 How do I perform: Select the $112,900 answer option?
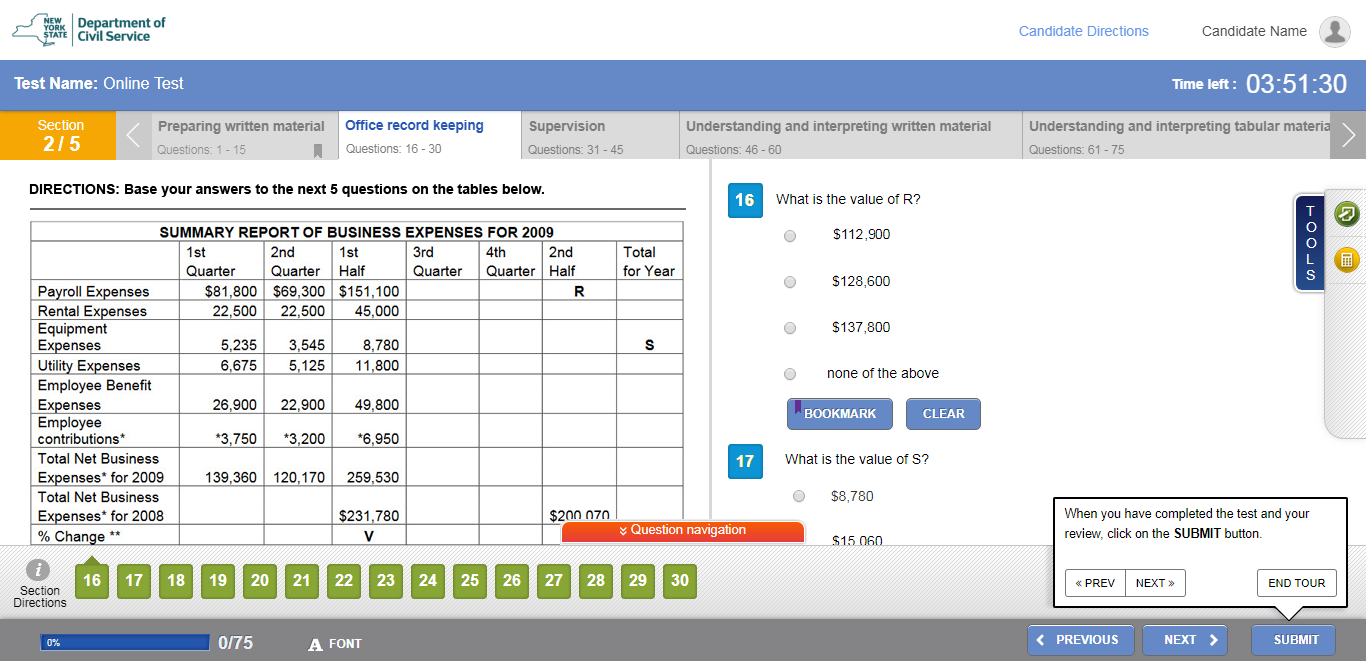click(790, 236)
